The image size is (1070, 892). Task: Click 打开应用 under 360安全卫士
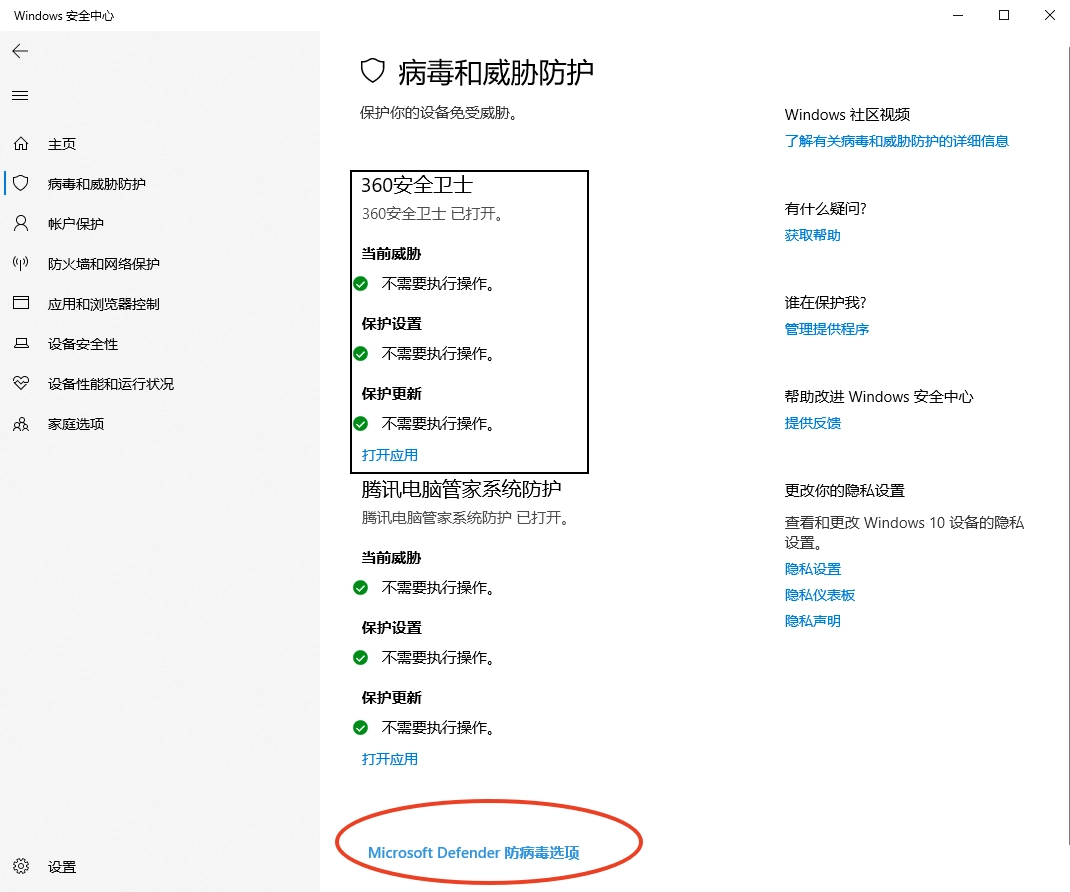[390, 455]
